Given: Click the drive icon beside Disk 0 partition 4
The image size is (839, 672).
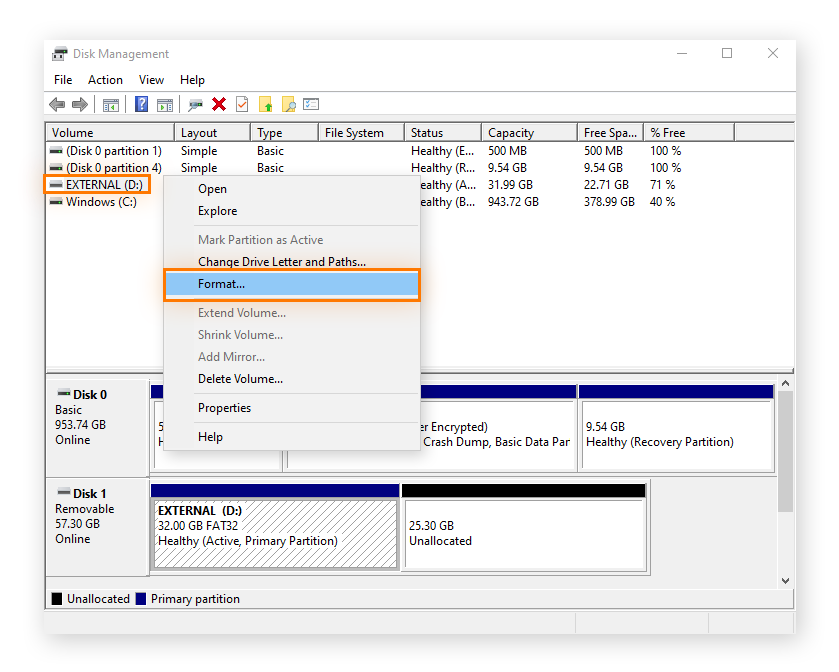Looking at the screenshot, I should pos(56,168).
